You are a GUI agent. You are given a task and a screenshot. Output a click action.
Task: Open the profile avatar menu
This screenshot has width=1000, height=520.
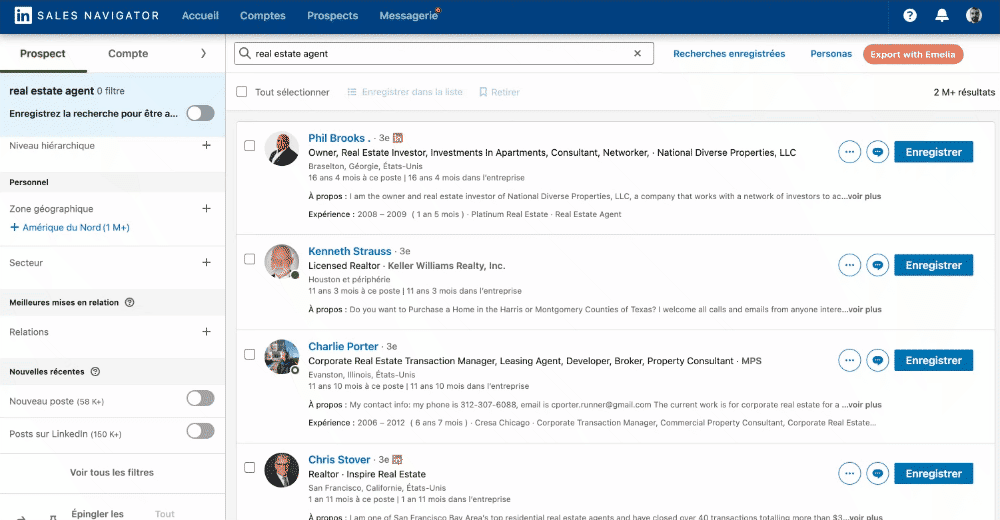coord(973,15)
